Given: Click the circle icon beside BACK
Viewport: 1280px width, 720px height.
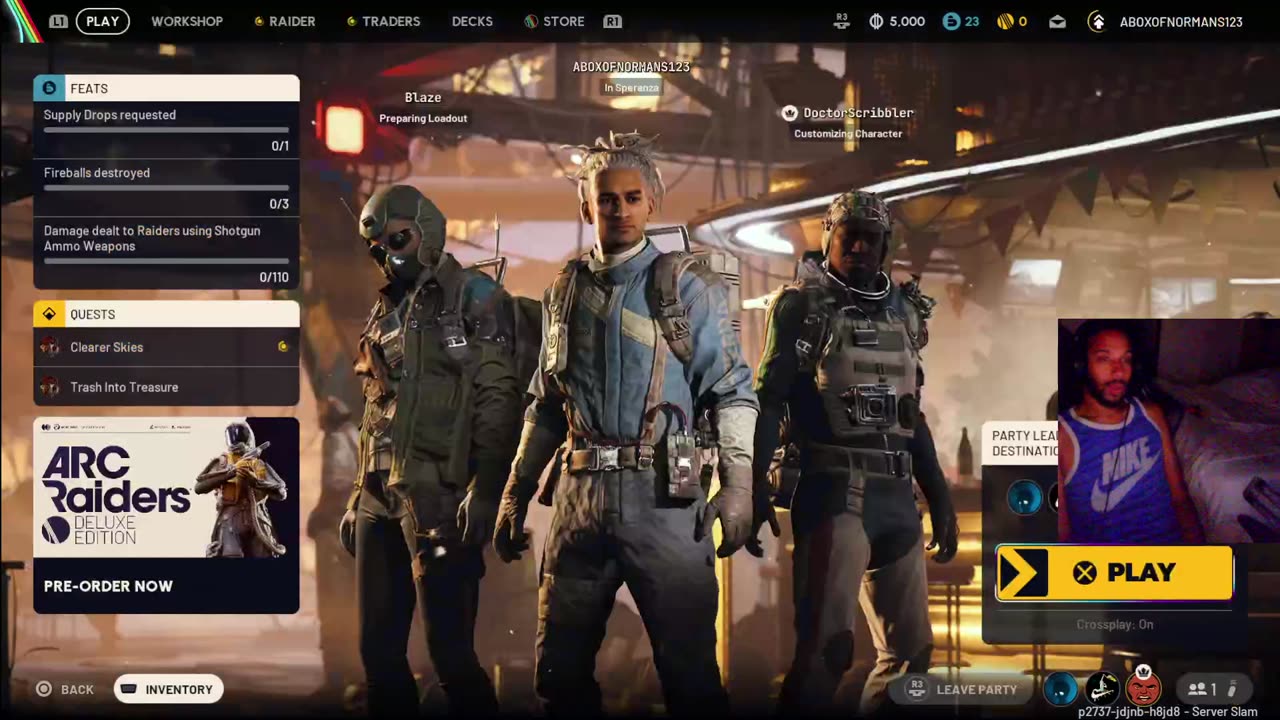Looking at the screenshot, I should (44, 689).
